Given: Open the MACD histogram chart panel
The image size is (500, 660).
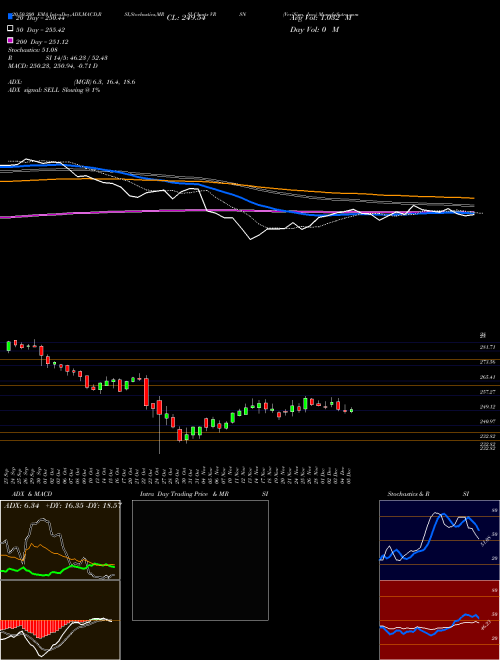Looking at the screenshot, I should tap(60, 620).
